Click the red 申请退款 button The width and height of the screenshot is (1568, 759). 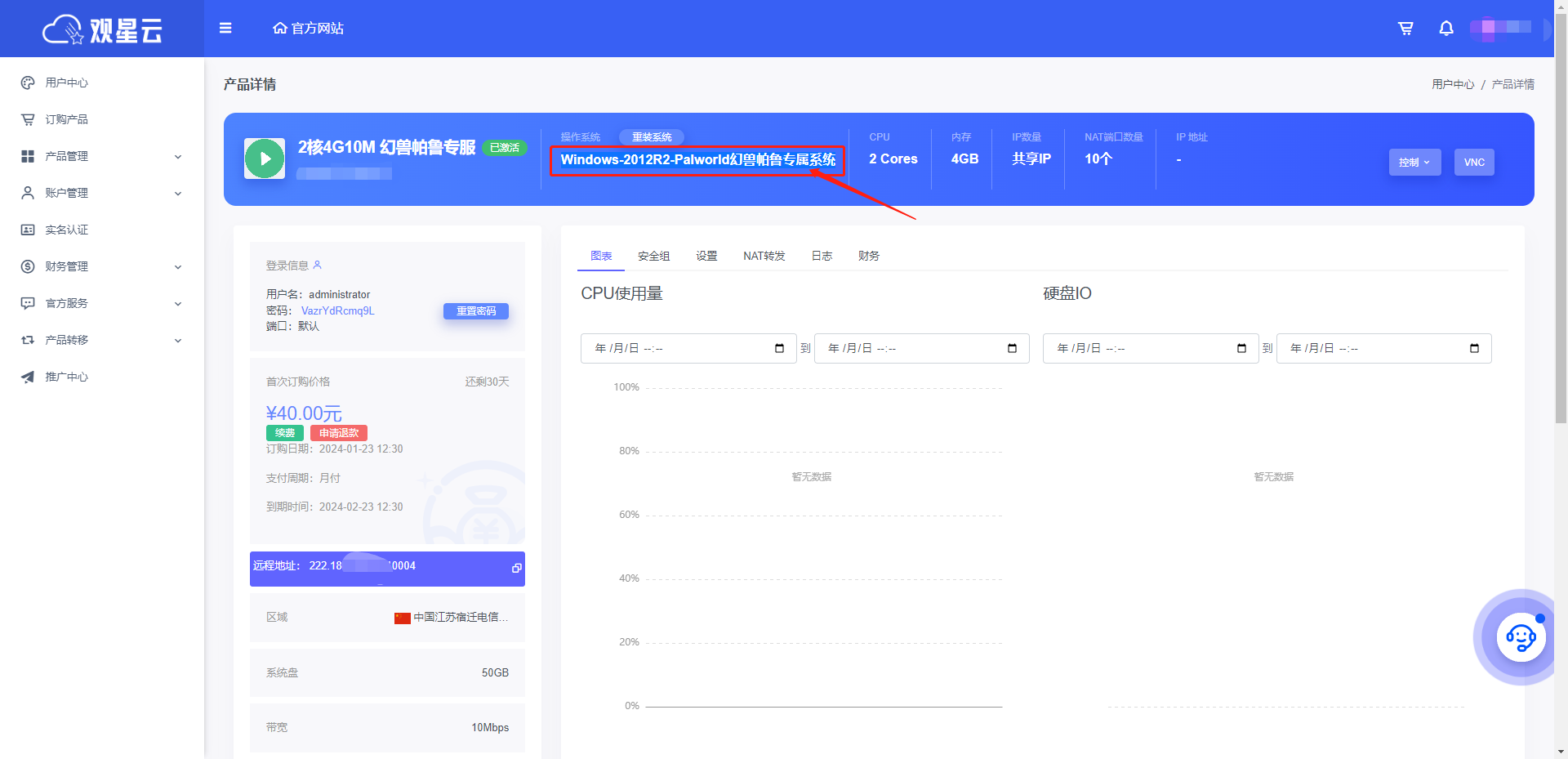coord(339,433)
